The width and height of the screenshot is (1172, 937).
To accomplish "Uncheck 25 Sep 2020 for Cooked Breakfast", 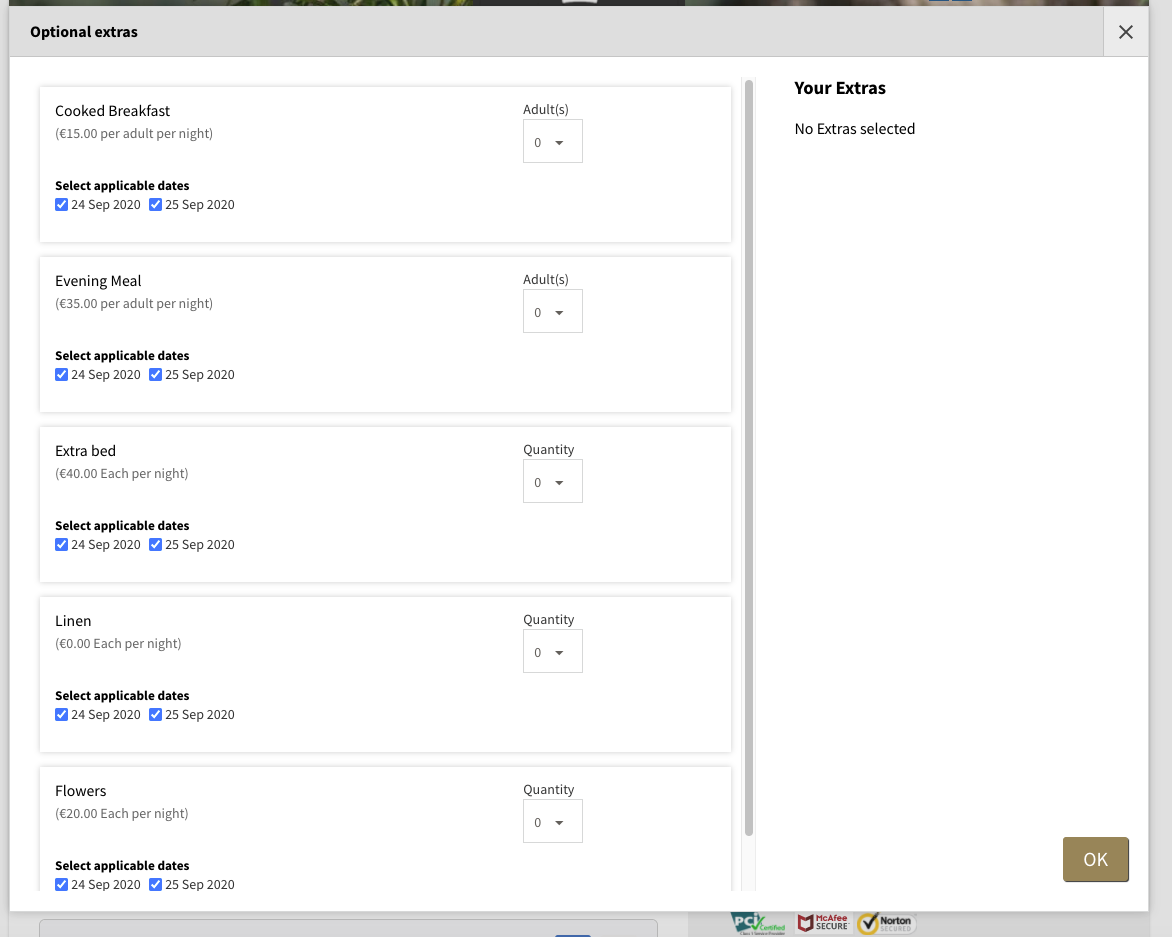I will [155, 205].
